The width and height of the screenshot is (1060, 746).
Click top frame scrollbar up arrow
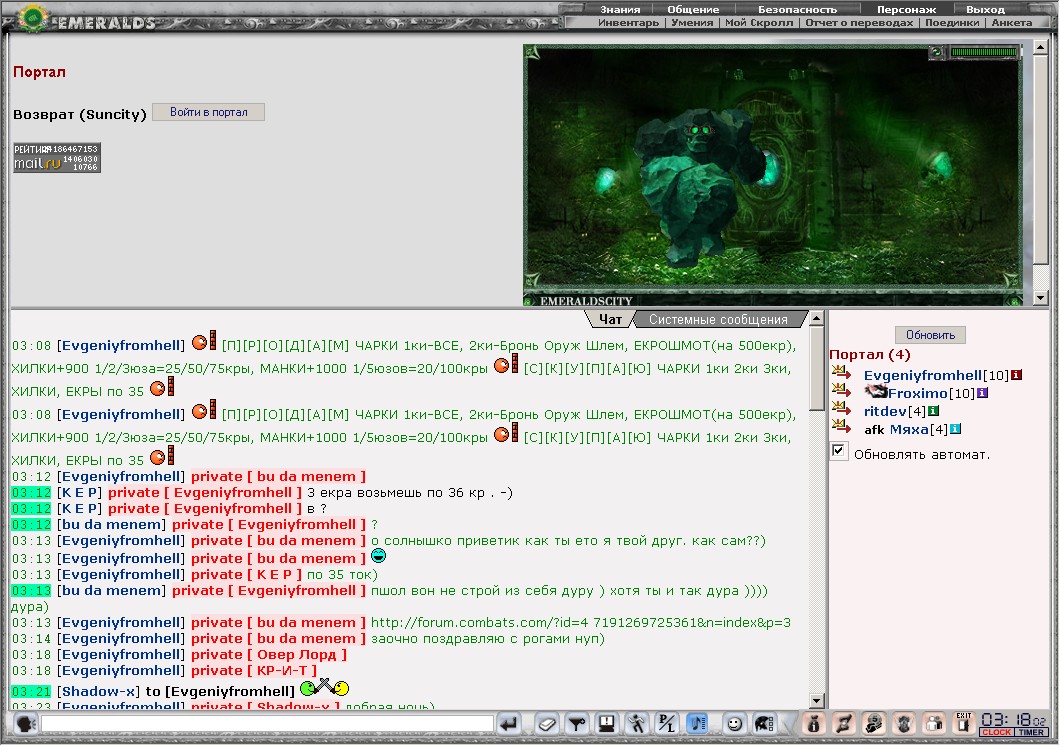click(1041, 47)
